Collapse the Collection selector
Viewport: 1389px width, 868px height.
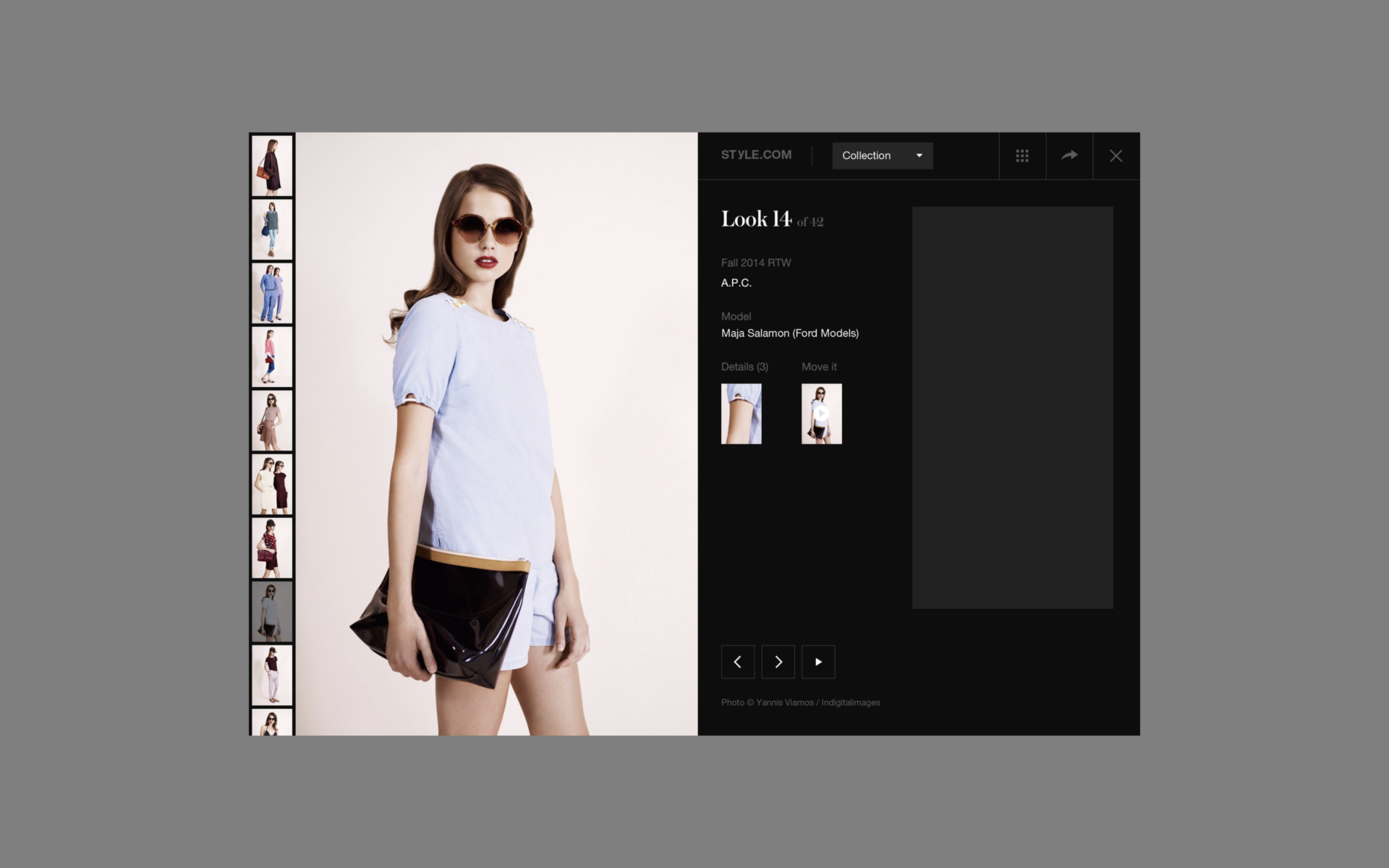[882, 156]
